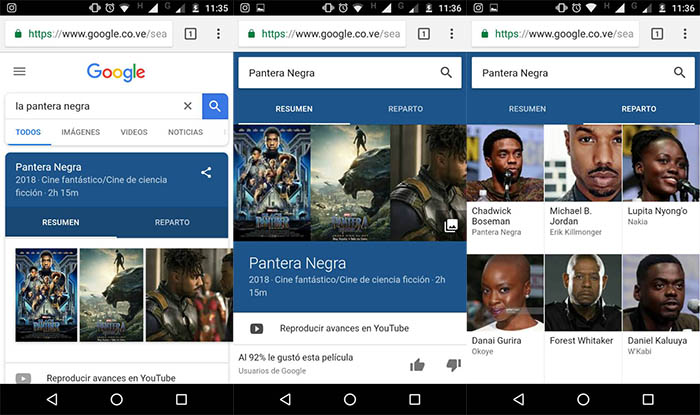Tap the Android back button in the middle screen

click(286, 399)
